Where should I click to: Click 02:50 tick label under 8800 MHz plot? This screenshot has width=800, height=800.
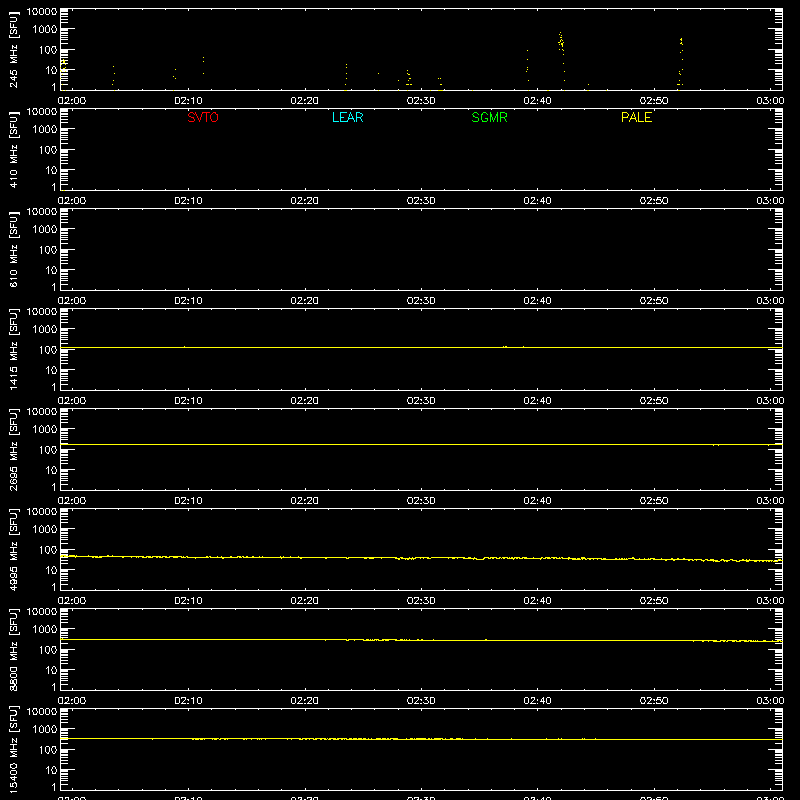pyautogui.click(x=654, y=701)
